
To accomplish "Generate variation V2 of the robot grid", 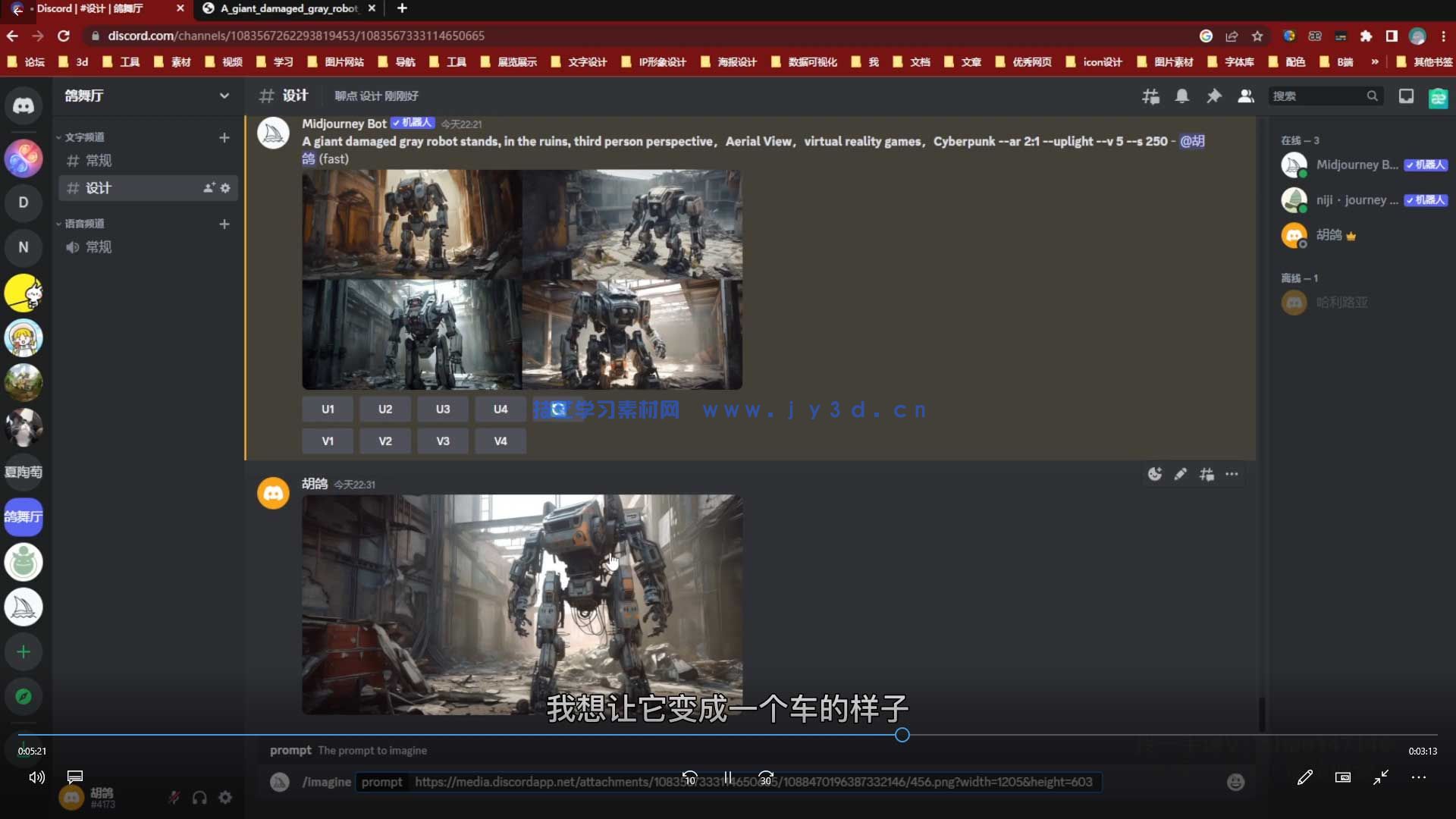I will click(384, 441).
